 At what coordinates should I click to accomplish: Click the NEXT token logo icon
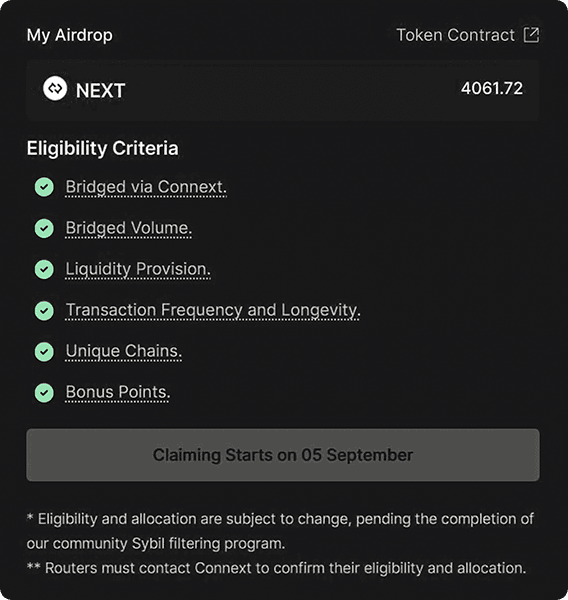tap(55, 88)
